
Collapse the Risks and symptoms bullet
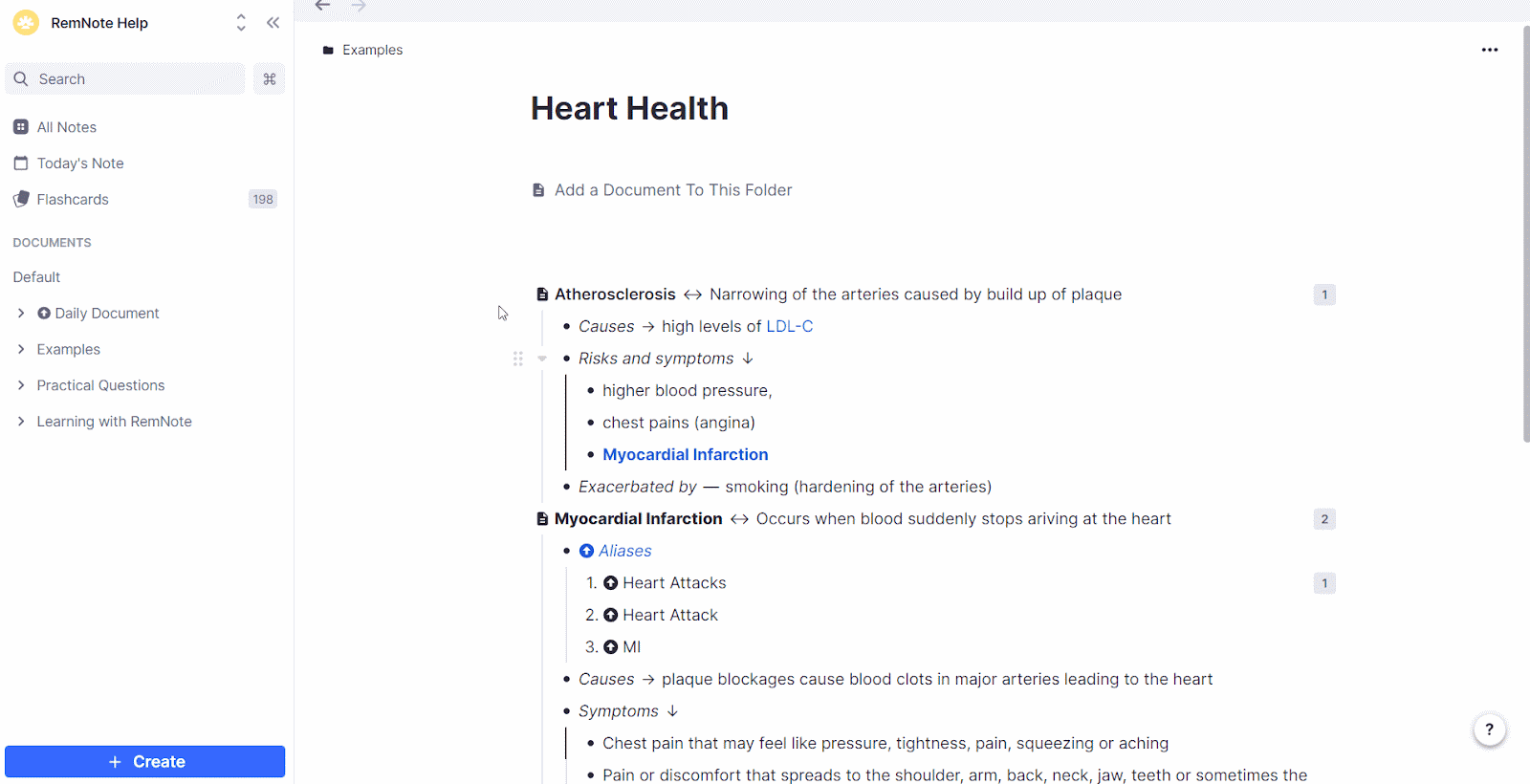[542, 359]
